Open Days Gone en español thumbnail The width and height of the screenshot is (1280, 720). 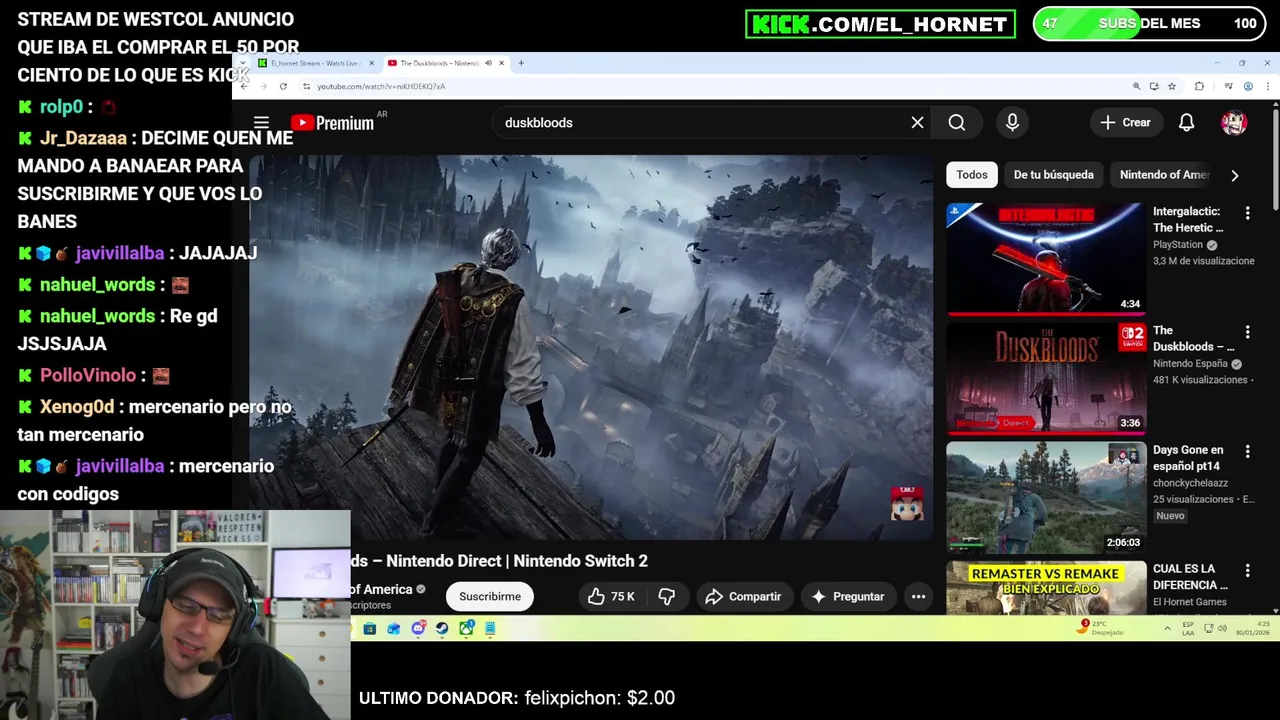pos(1046,497)
